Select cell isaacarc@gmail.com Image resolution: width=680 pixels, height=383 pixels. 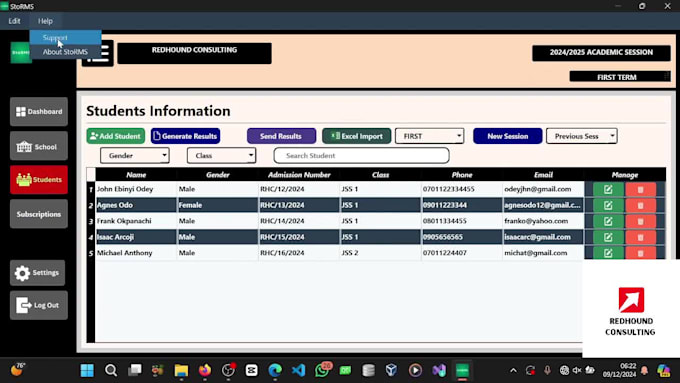coord(543,237)
